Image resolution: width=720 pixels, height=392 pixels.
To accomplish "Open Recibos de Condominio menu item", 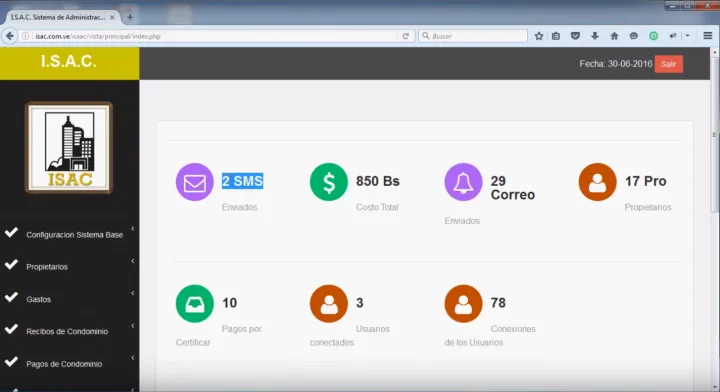I will pos(67,331).
